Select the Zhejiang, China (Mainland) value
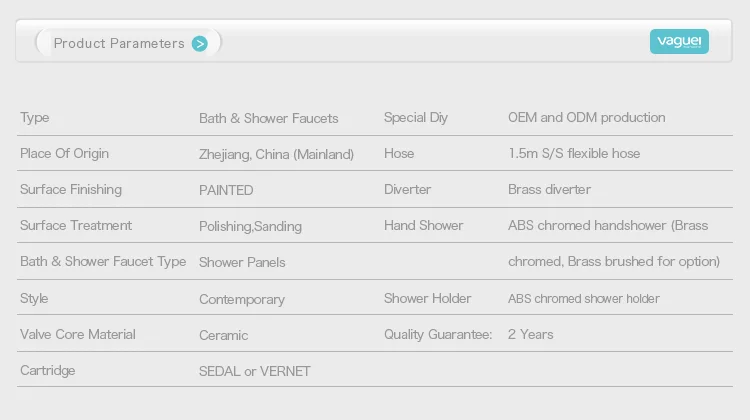Image resolution: width=750 pixels, height=420 pixels. pyautogui.click(x=276, y=154)
